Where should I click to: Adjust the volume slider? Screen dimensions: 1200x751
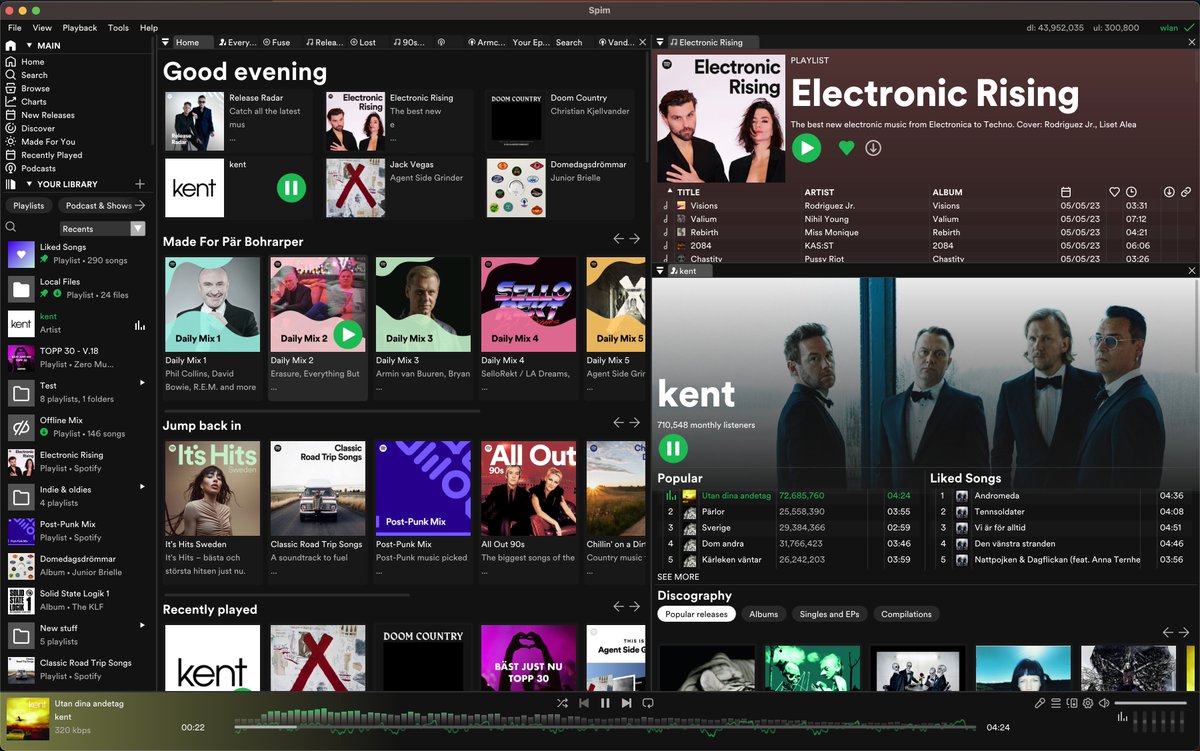pos(1150,703)
